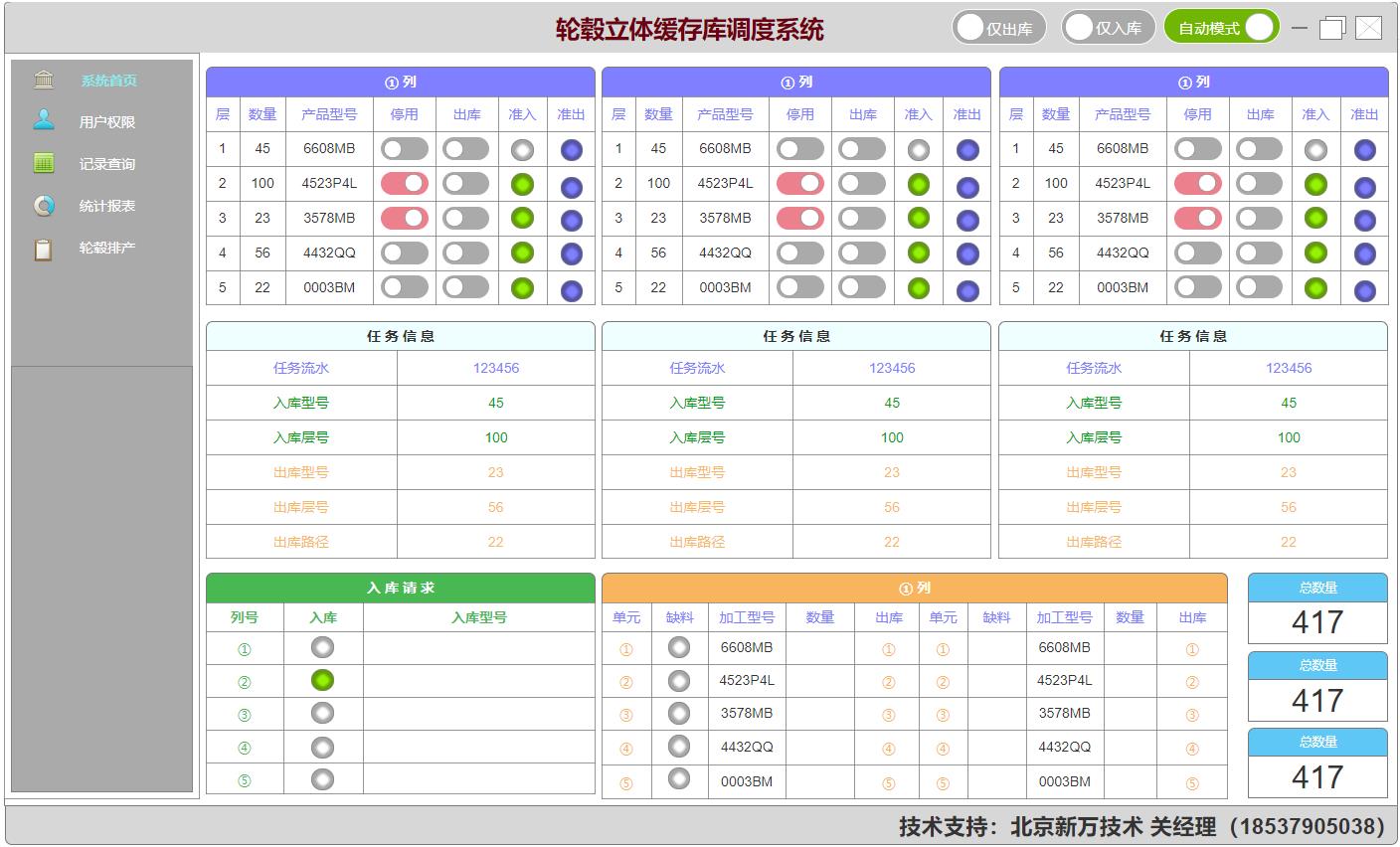Click layer 4 准入 green light, leftmost panel

pos(522,254)
